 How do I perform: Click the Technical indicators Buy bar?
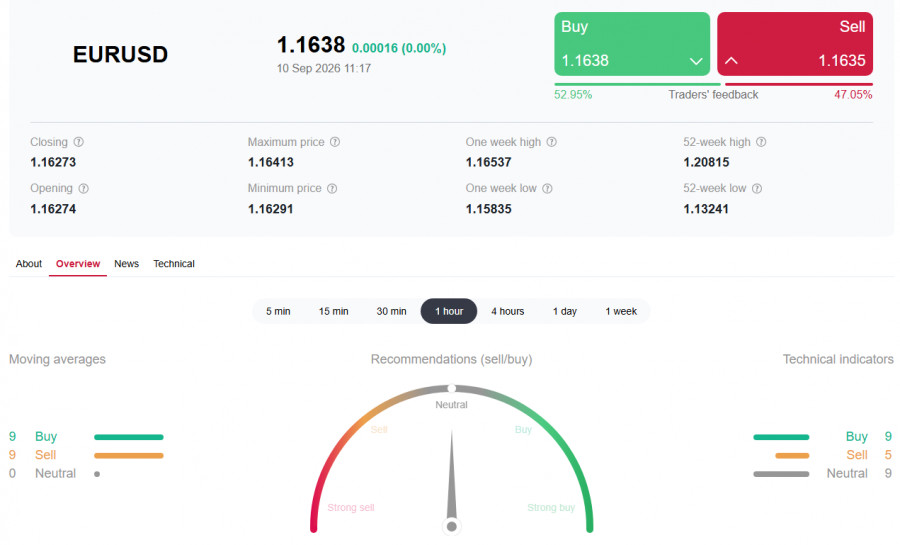(x=781, y=437)
